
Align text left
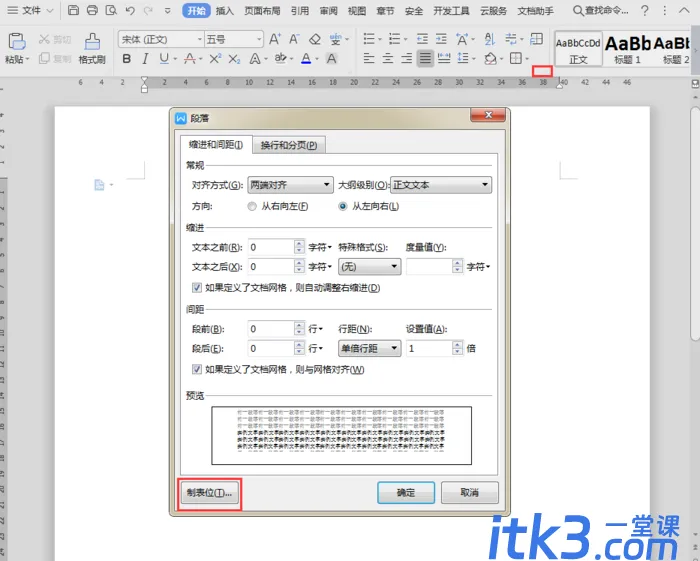tap(369, 58)
